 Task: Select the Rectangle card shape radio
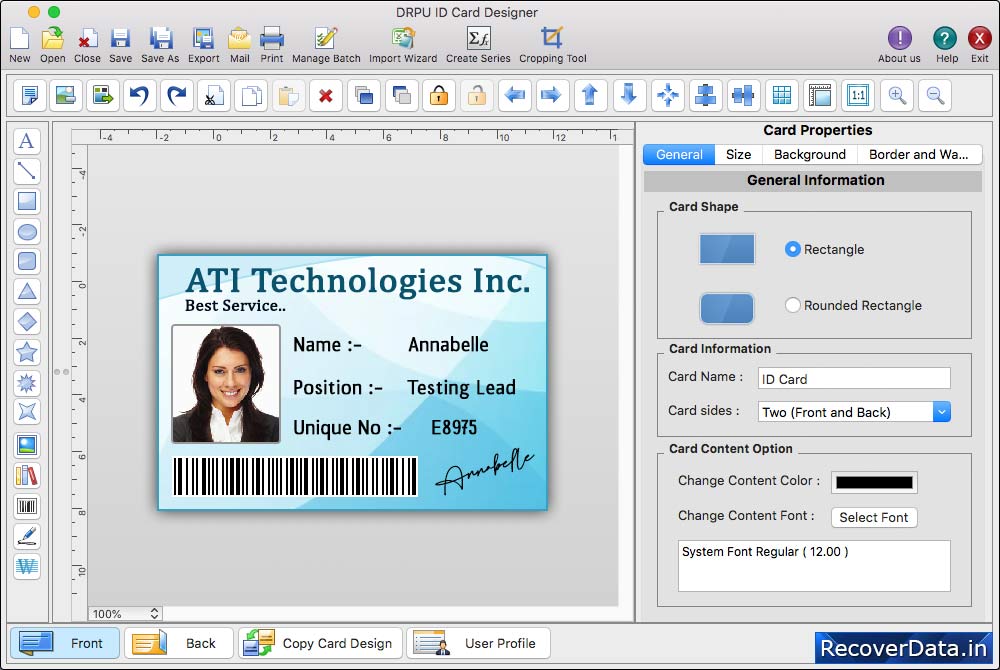click(793, 249)
